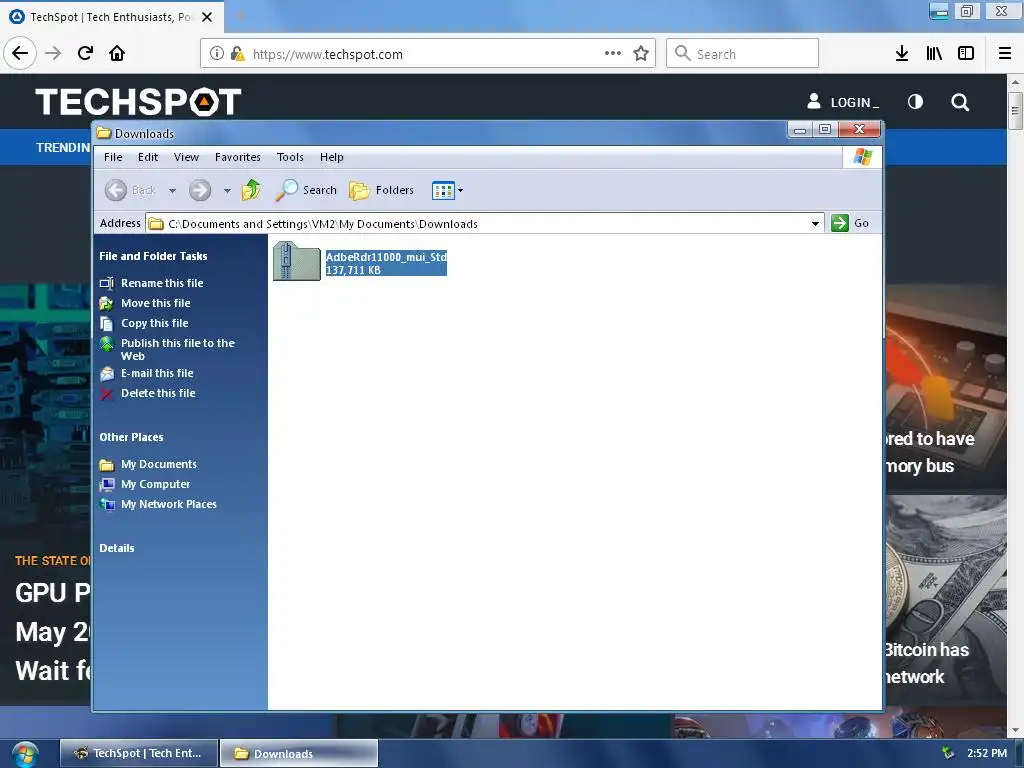1024x768 pixels.
Task: Click the TechSpot logo
Action: coord(138,102)
